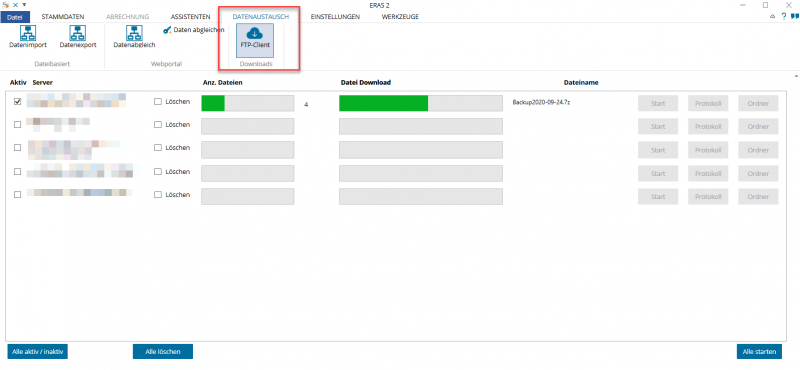Open the Datenexport tool
The height and width of the screenshot is (370, 800).
point(78,37)
